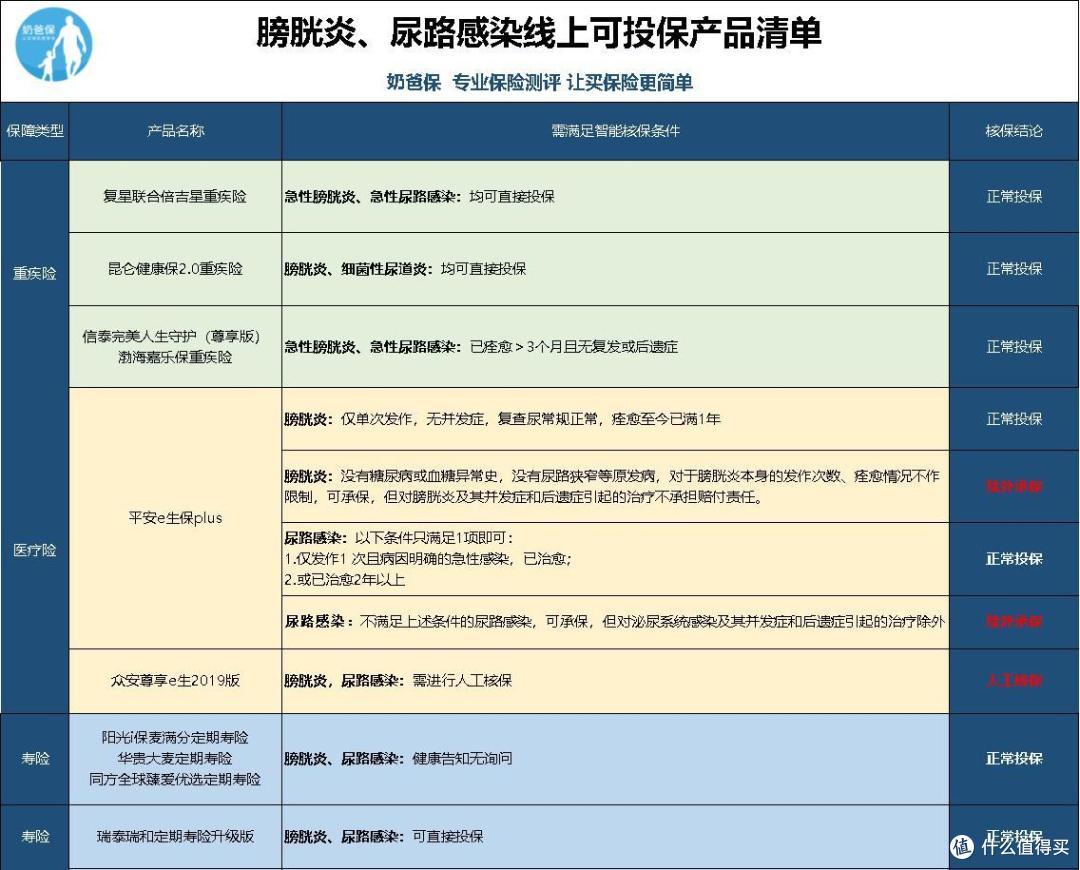The image size is (1080, 870).
Task: Click condition 膀胱炎、尿路感染：健康告知无询问
Action: (x=398, y=758)
